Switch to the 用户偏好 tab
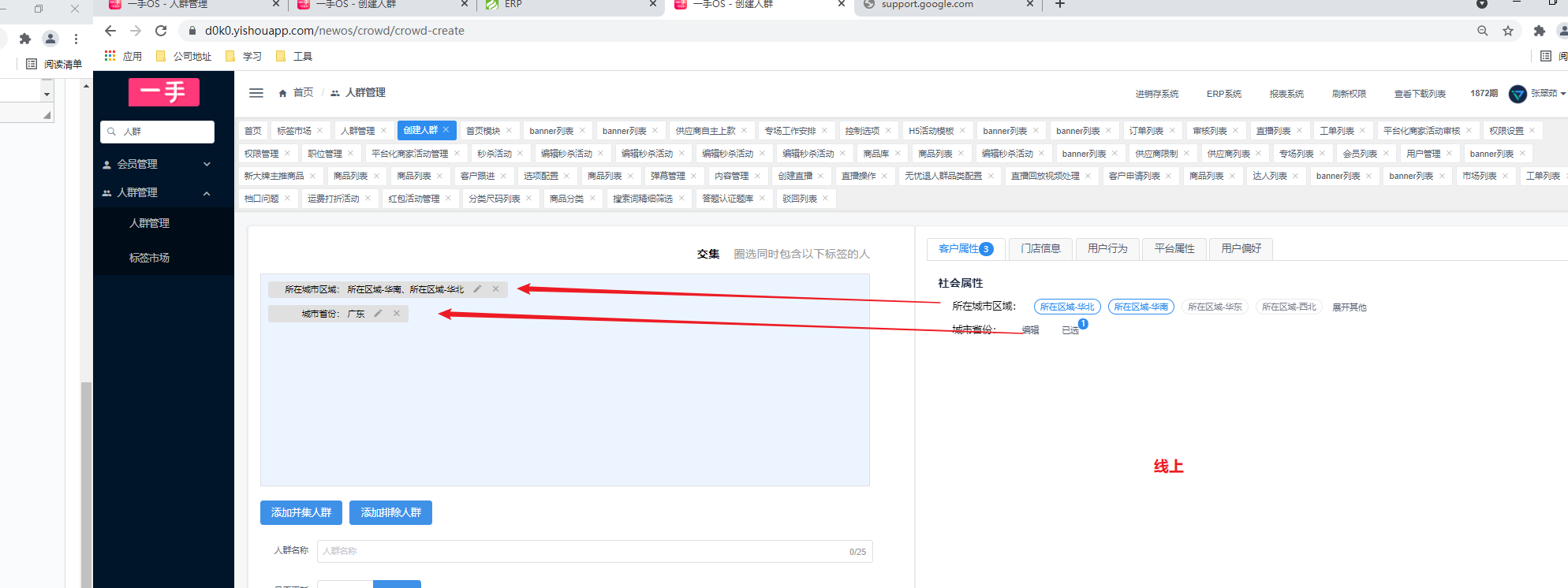 (1241, 249)
